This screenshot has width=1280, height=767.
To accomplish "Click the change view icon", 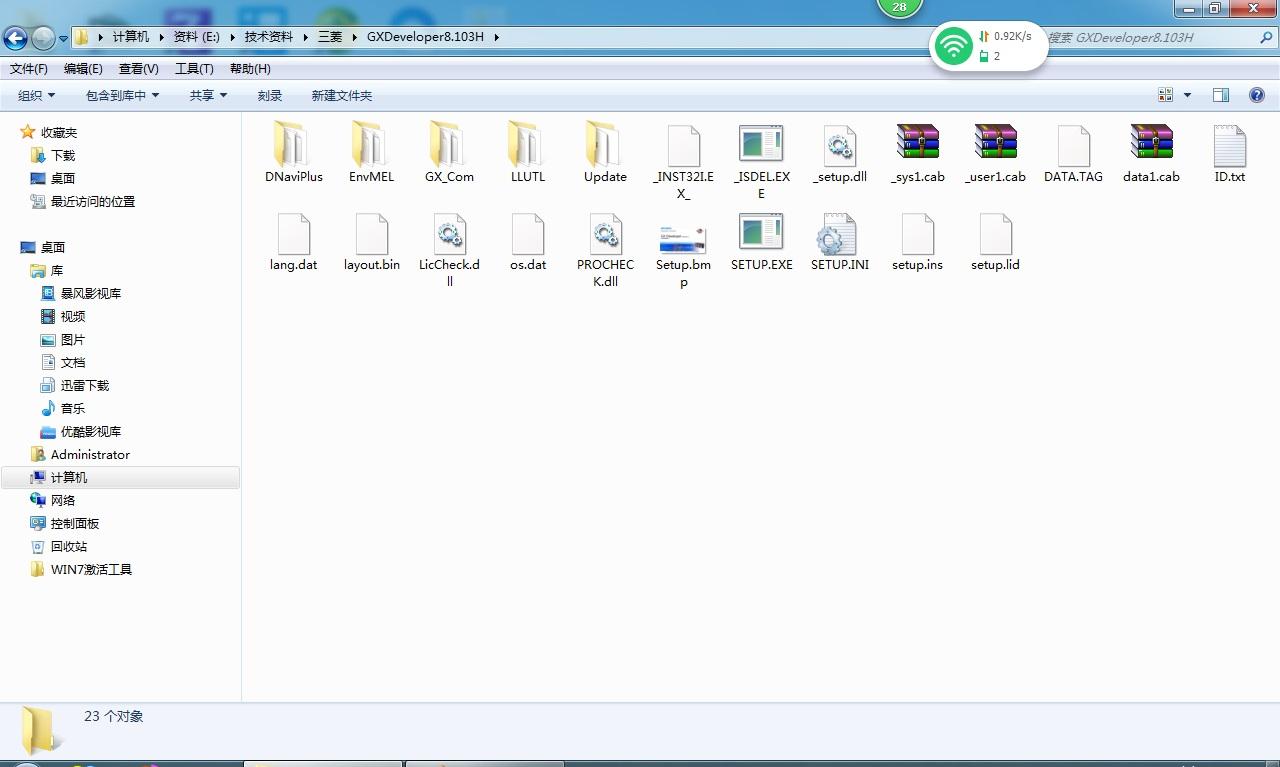I will (1165, 95).
